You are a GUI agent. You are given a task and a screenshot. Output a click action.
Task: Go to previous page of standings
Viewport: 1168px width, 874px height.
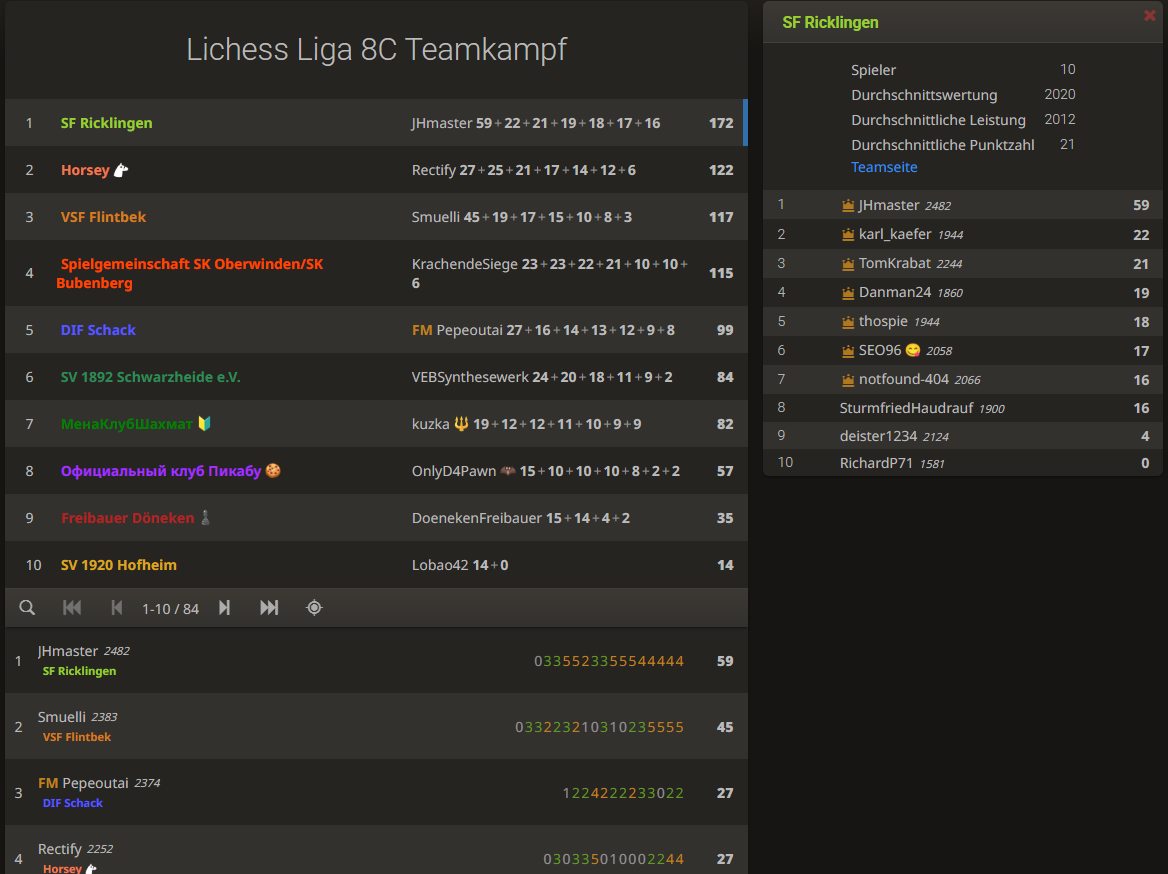[x=117, y=607]
